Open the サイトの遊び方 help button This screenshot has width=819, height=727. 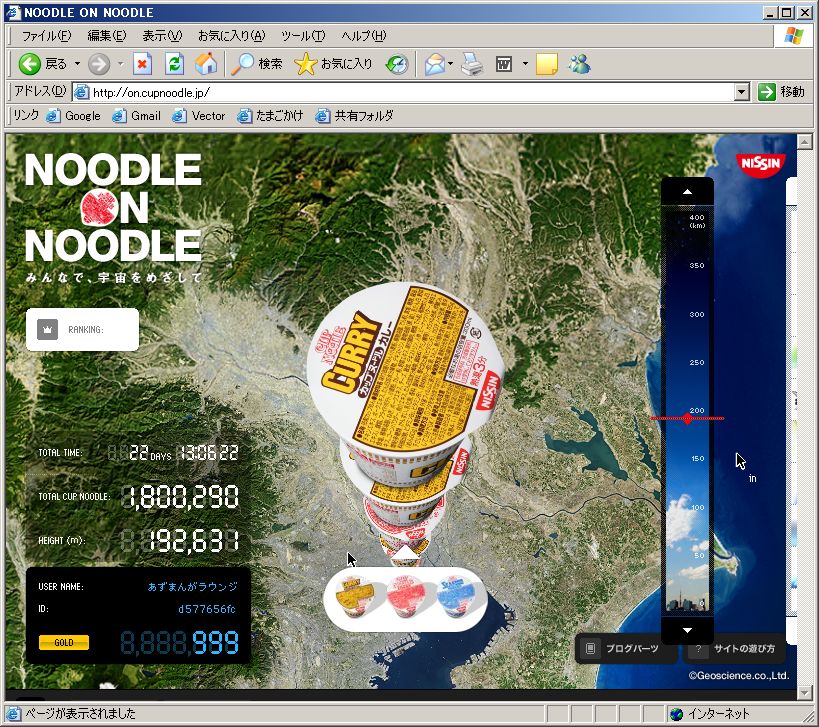(x=734, y=649)
